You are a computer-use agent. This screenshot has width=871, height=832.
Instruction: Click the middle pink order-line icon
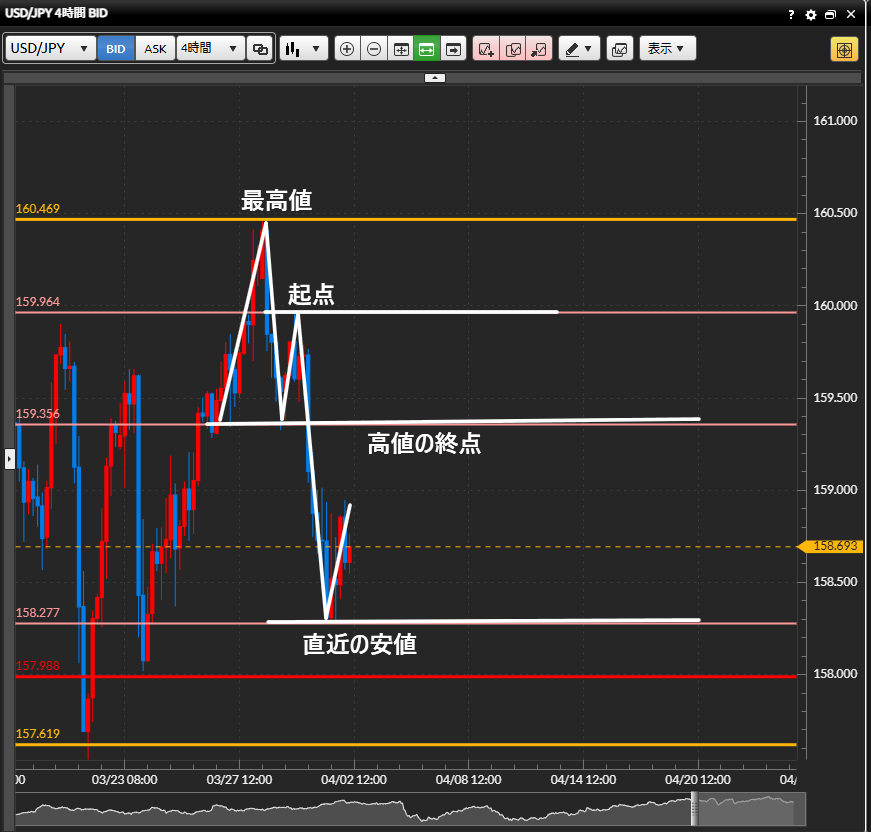point(512,49)
